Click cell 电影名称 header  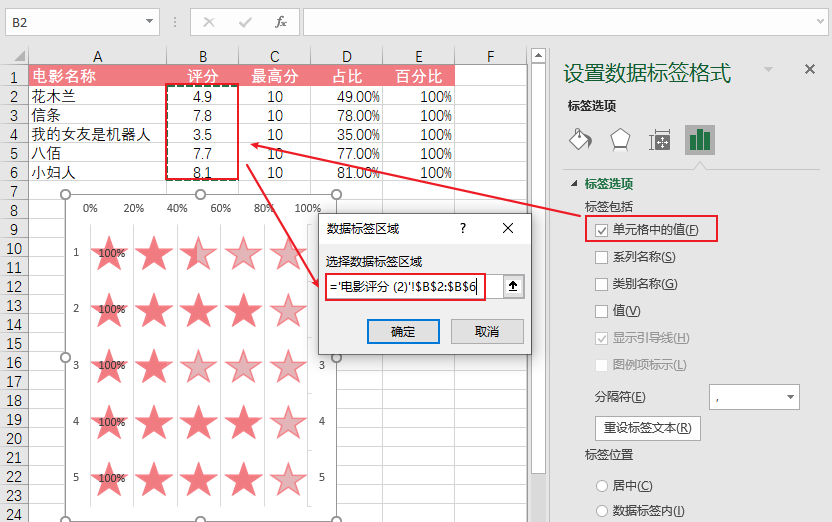coord(98,76)
